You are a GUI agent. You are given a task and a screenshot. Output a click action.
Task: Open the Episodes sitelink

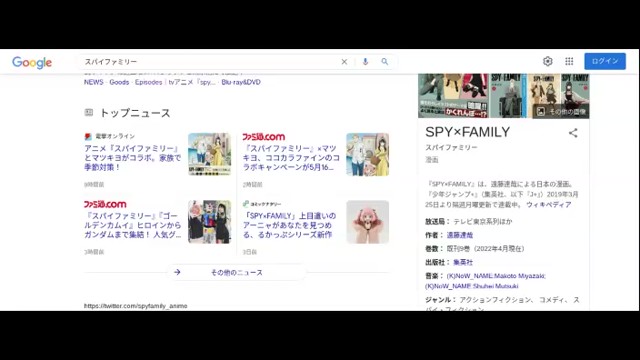tap(149, 82)
